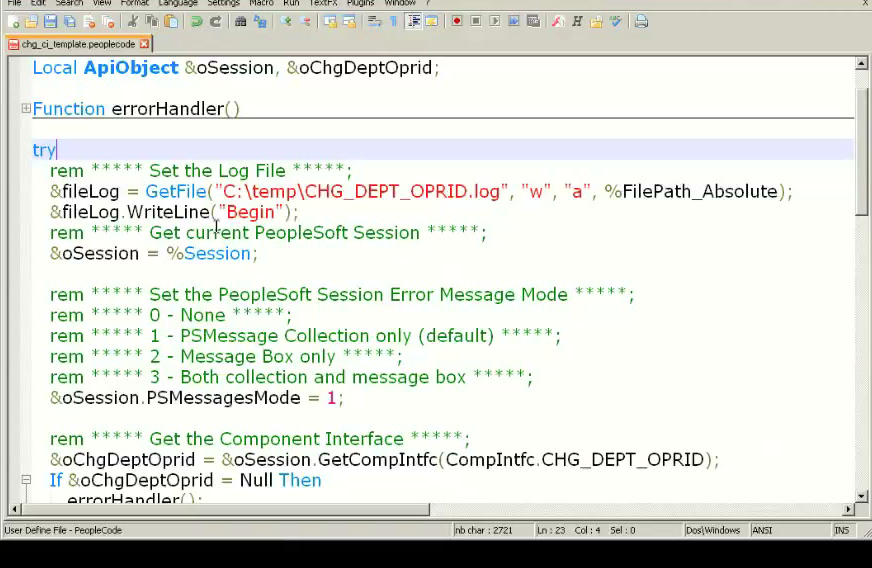The width and height of the screenshot is (872, 568).
Task: Toggle Show All Characters pilcrow icon
Action: click(393, 22)
